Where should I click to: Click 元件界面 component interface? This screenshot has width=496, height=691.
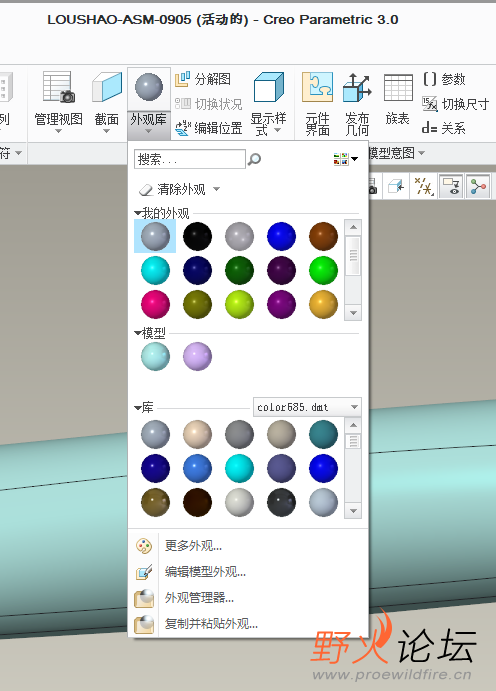317,104
